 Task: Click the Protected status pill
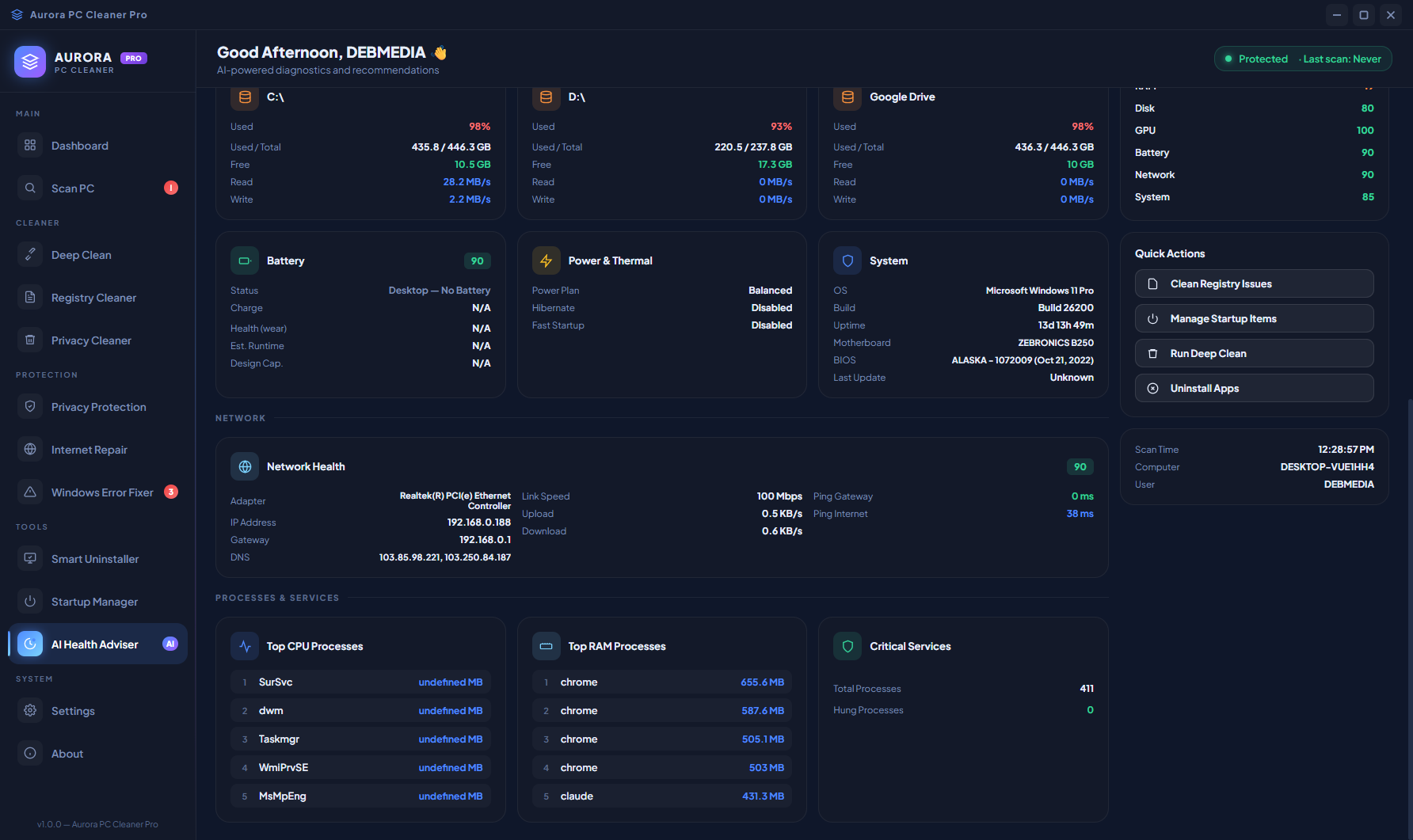coord(1303,59)
